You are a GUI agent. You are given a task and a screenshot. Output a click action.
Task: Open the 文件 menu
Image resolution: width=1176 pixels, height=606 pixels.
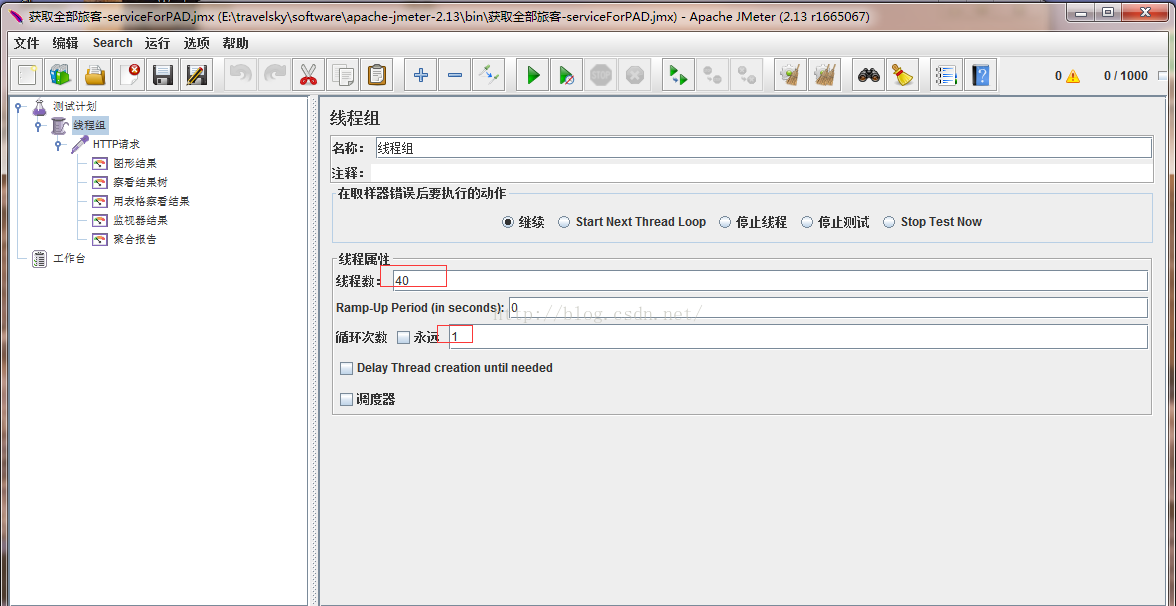coord(26,44)
